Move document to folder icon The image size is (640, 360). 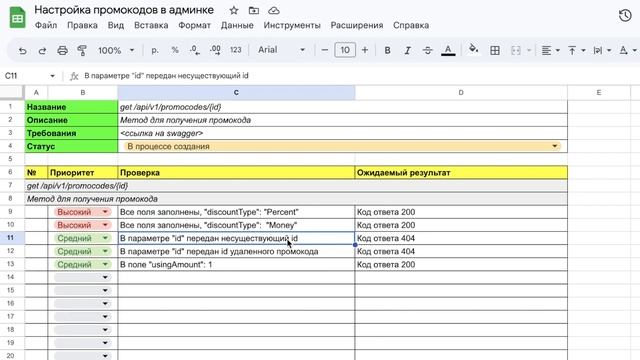253,10
